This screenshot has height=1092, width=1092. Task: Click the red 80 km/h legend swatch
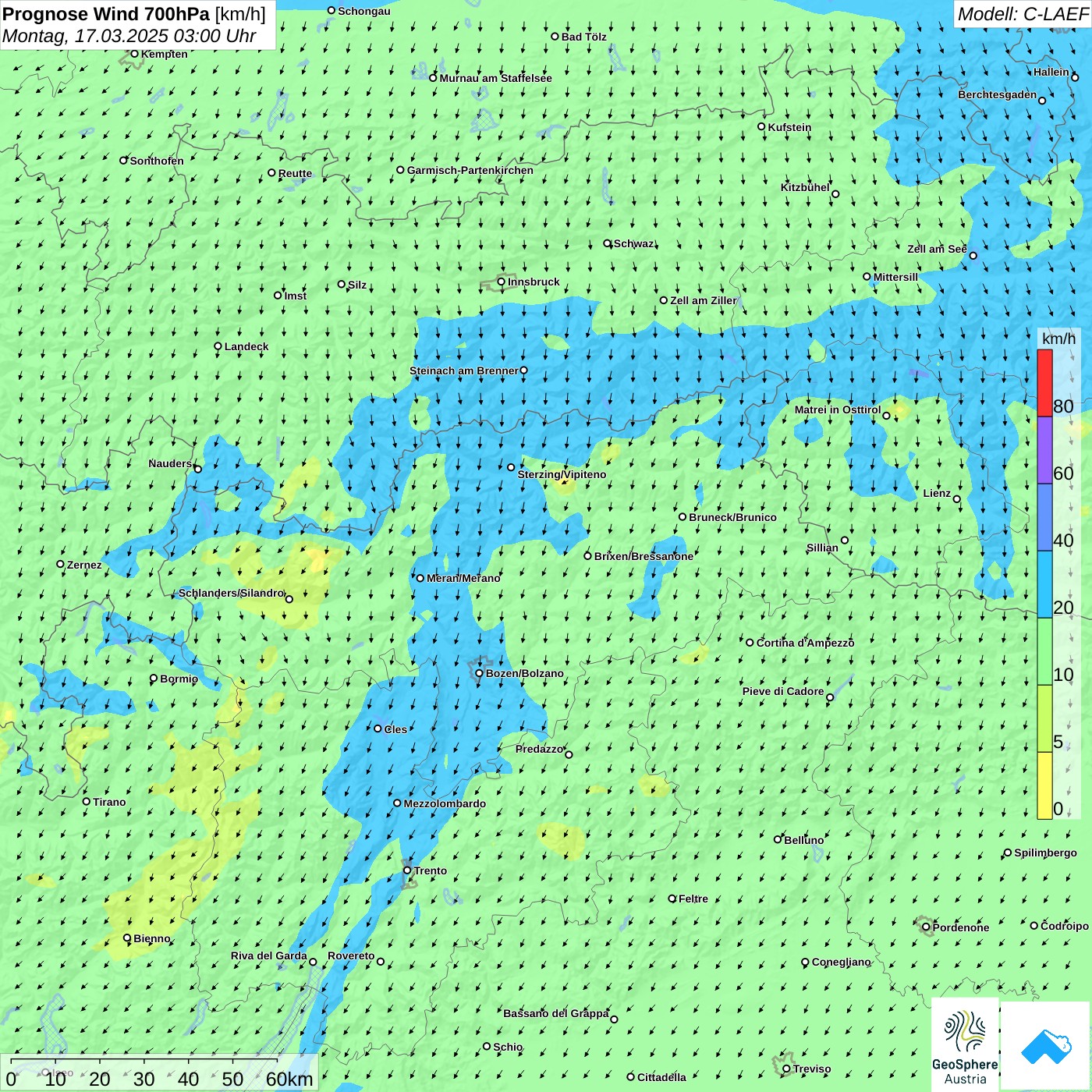point(1044,383)
